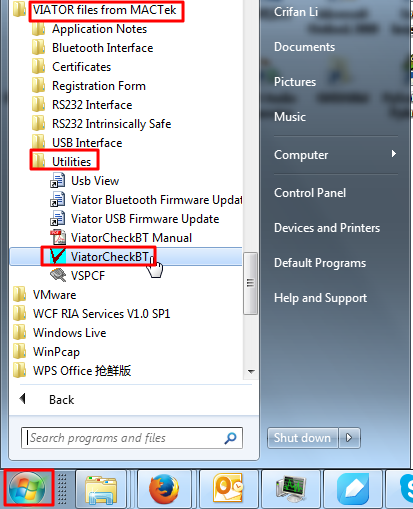Click the Usb View shortcut icon
The height and width of the screenshot is (509, 413).
58,180
